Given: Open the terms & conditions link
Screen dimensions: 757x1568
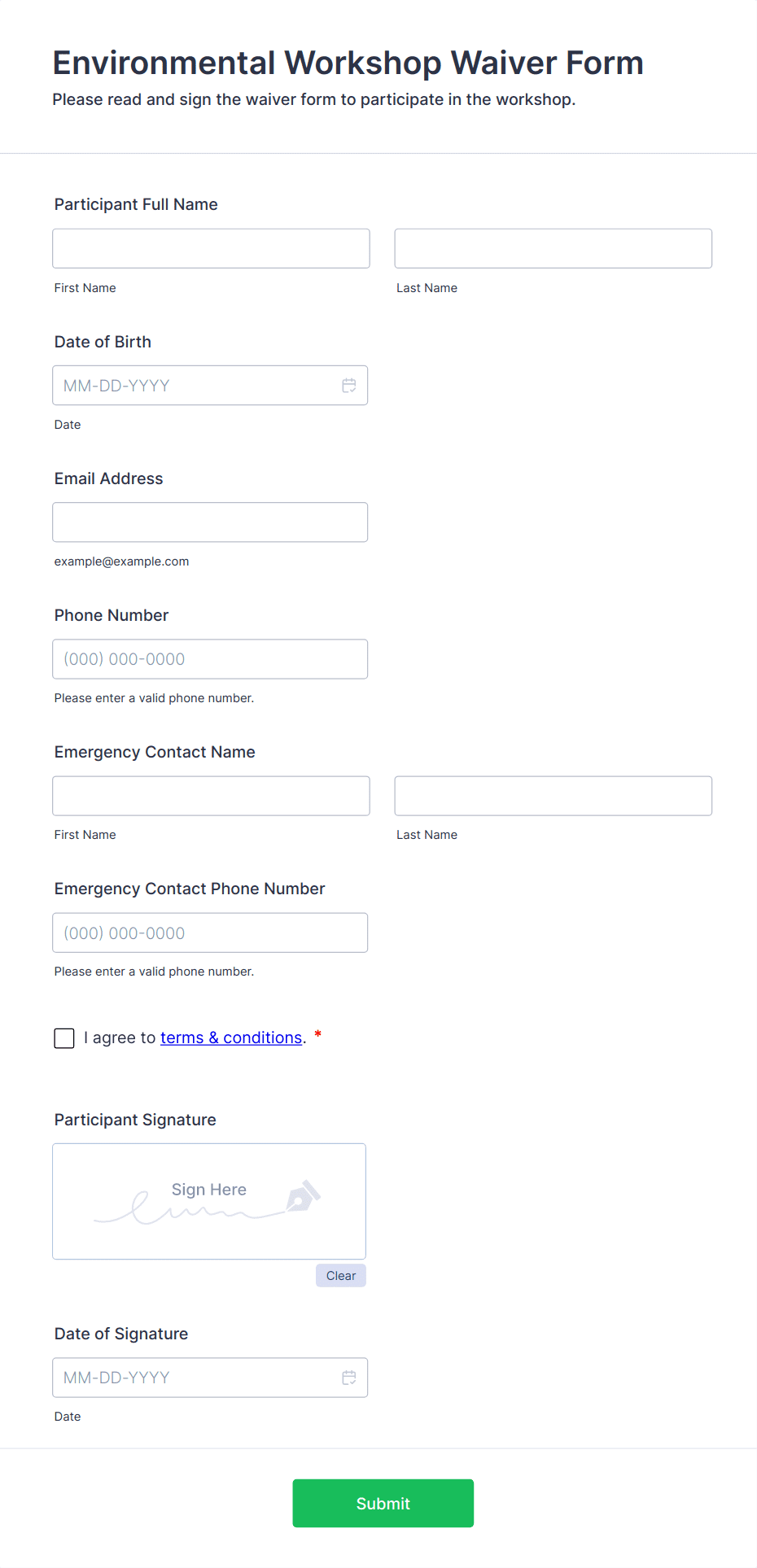Looking at the screenshot, I should pyautogui.click(x=231, y=1037).
